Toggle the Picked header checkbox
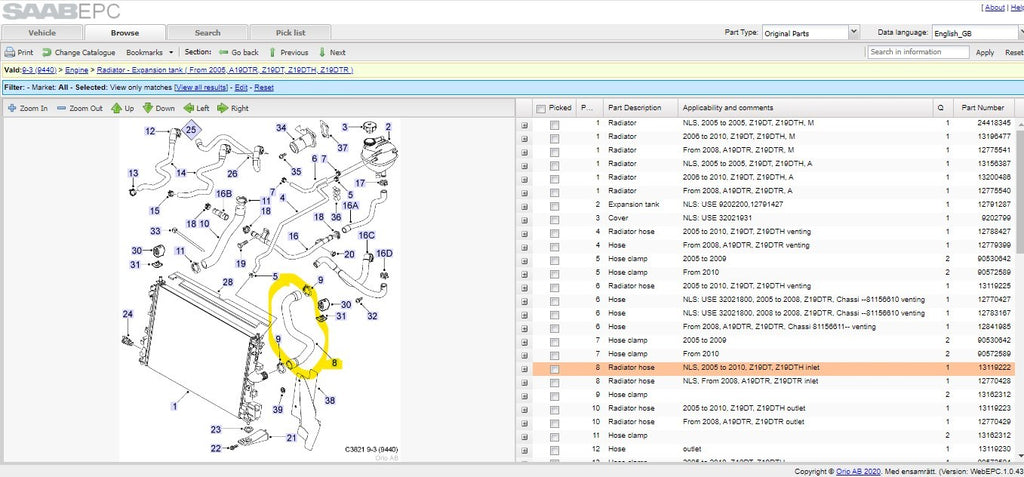The width and height of the screenshot is (1024, 477). pos(541,108)
